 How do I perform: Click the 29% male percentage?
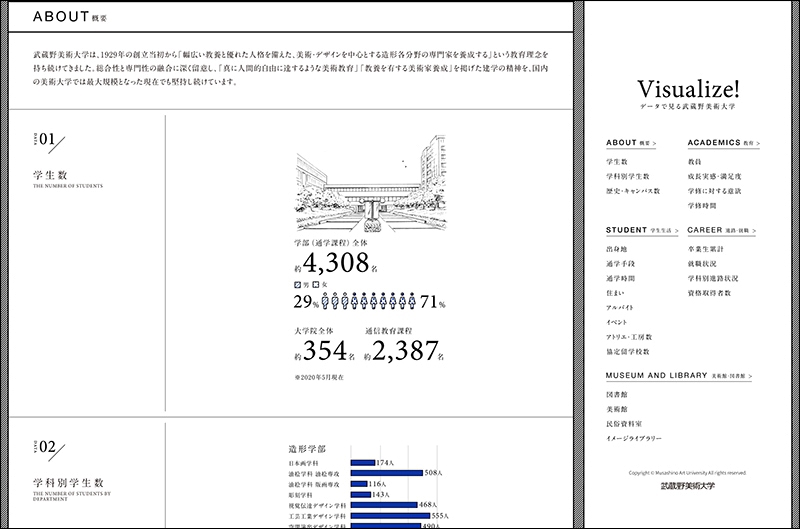click(x=306, y=302)
